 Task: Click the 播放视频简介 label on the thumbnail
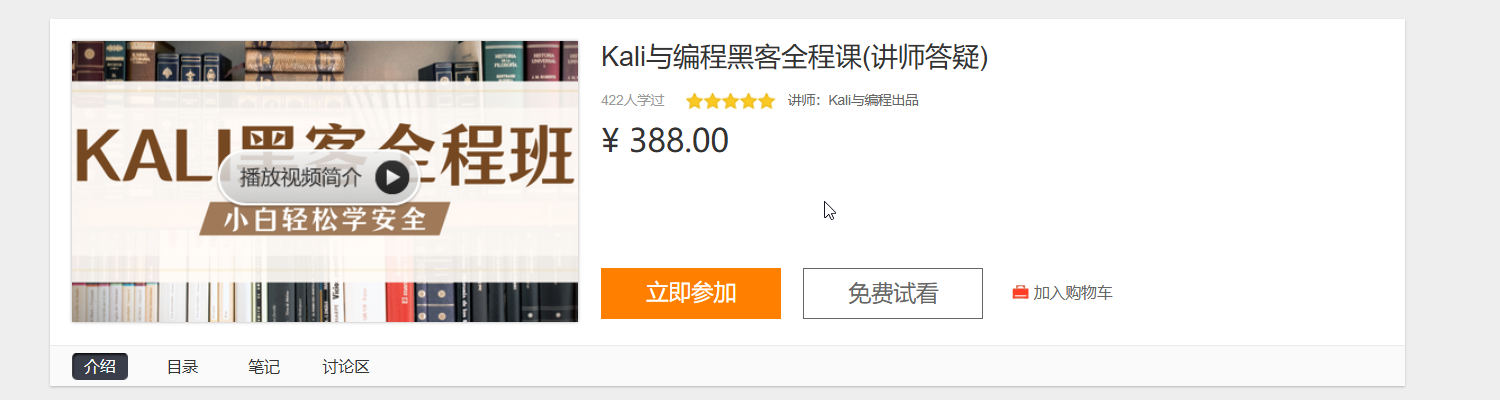pos(300,178)
